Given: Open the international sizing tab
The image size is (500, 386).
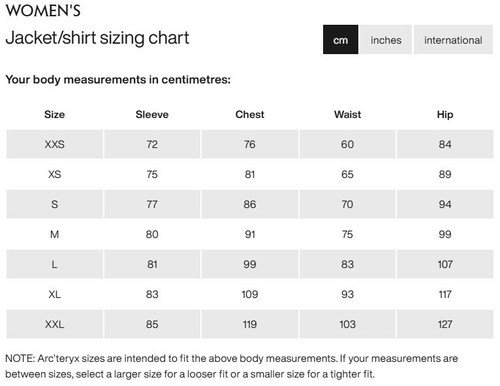Looking at the screenshot, I should pyautogui.click(x=453, y=39).
